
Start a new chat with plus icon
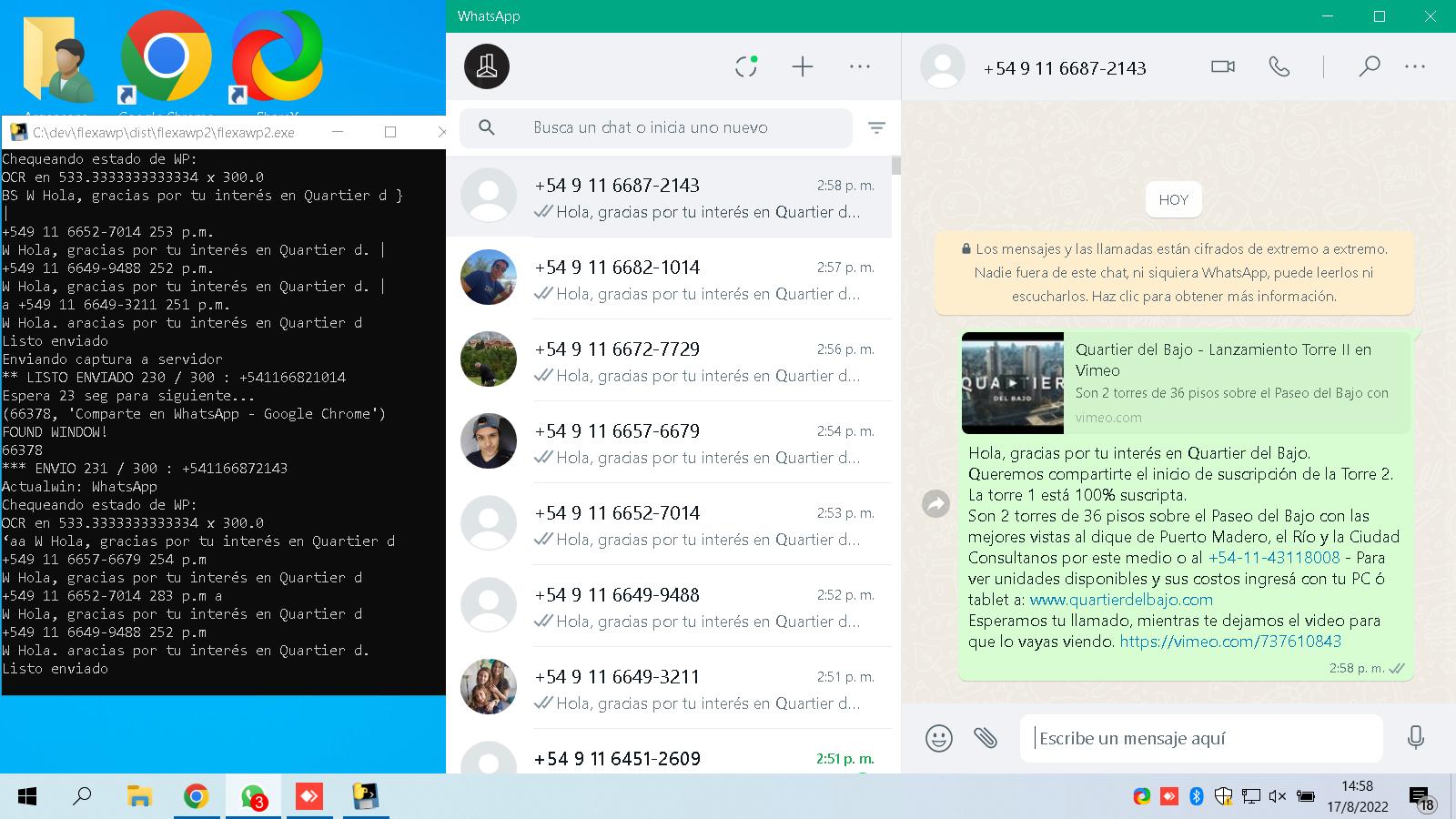(803, 66)
